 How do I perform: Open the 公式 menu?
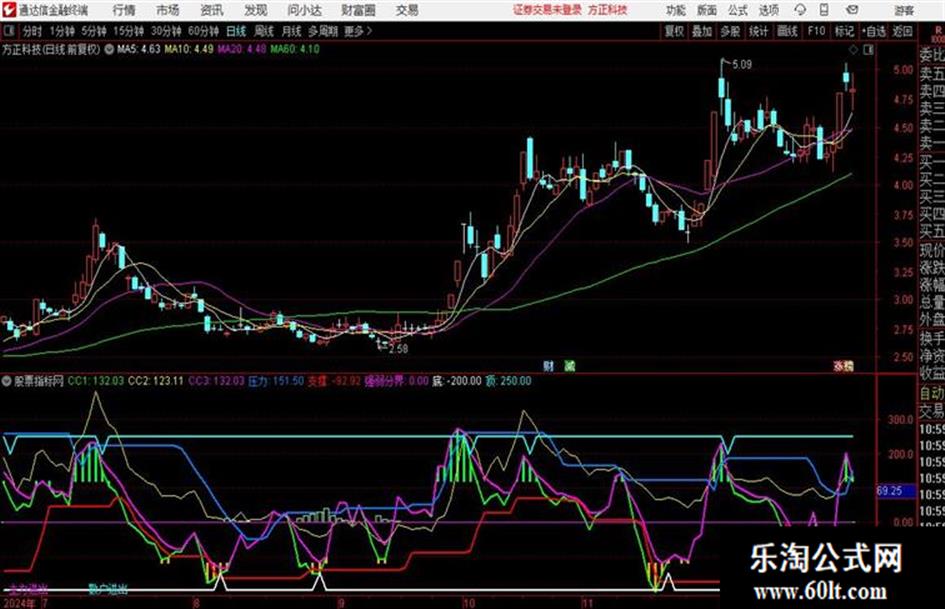pos(738,10)
